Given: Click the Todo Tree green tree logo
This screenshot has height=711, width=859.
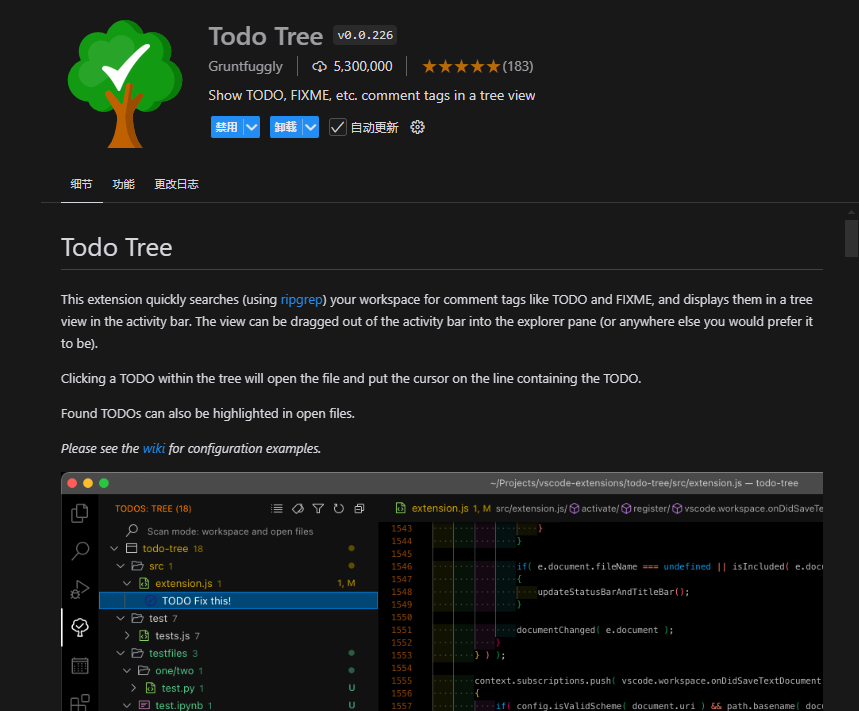Looking at the screenshot, I should click(x=125, y=84).
